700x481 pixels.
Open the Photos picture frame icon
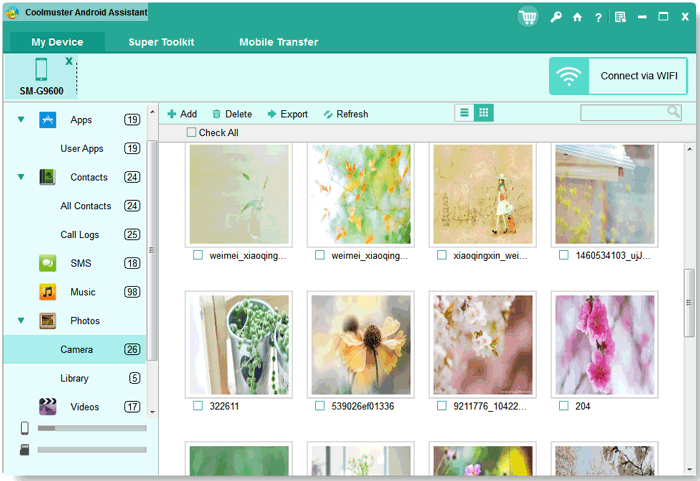point(47,321)
